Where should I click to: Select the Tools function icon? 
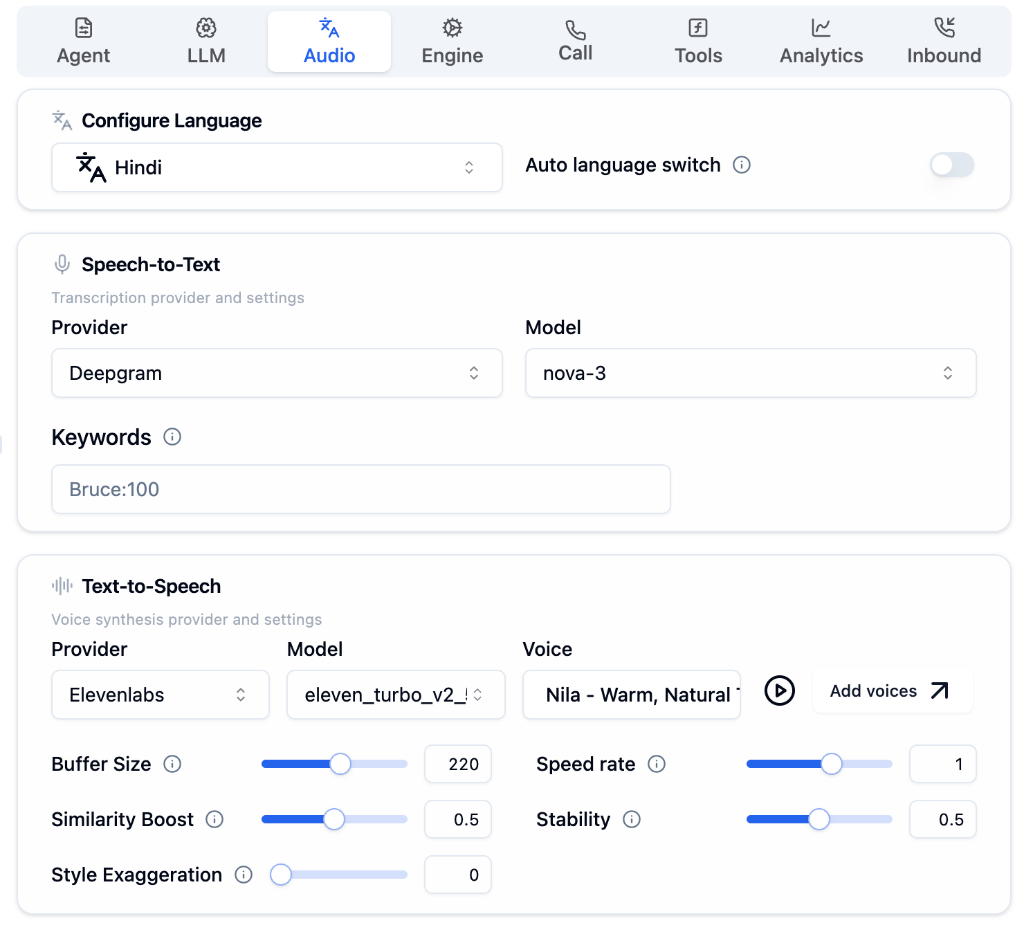click(x=698, y=28)
